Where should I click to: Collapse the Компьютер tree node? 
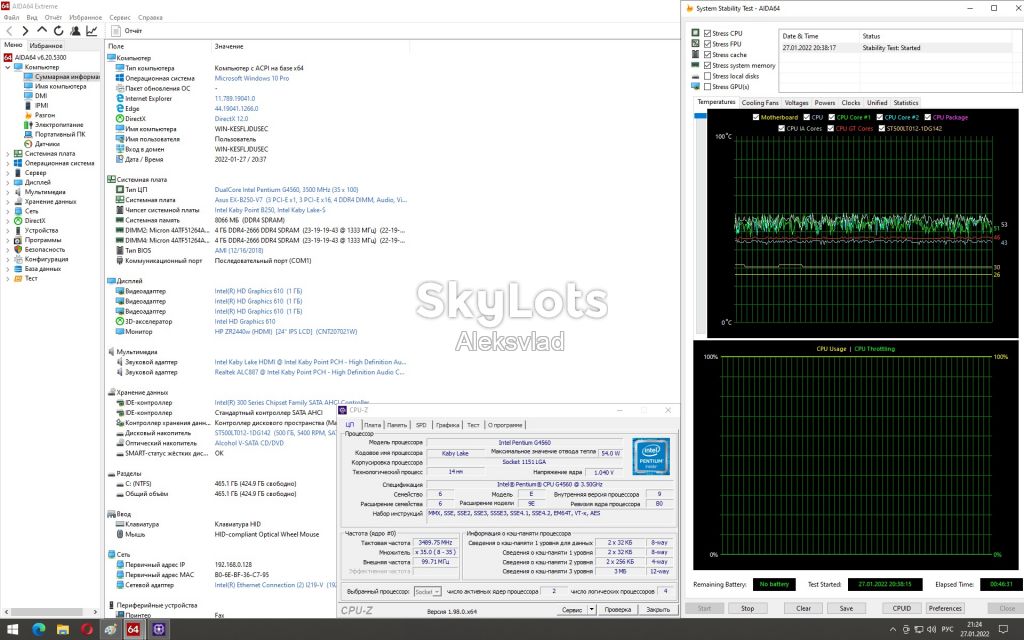point(8,67)
